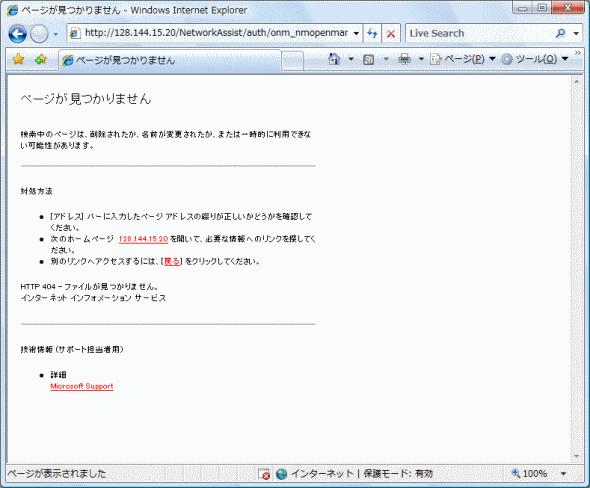Click the magnifier search icon
590x488 pixels.
point(561,33)
